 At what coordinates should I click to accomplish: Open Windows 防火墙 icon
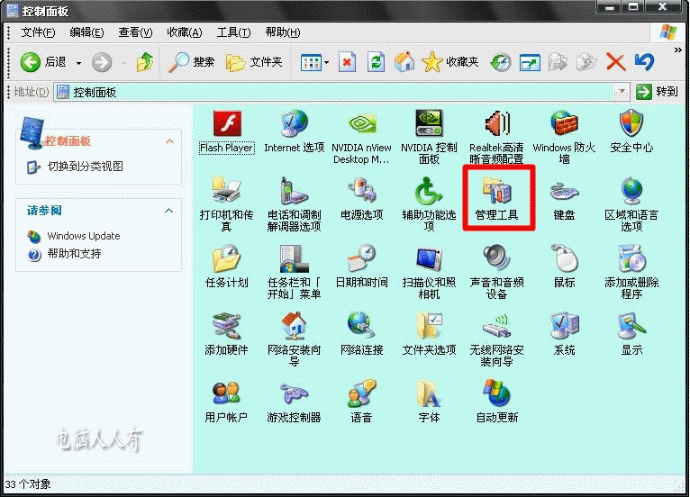564,136
